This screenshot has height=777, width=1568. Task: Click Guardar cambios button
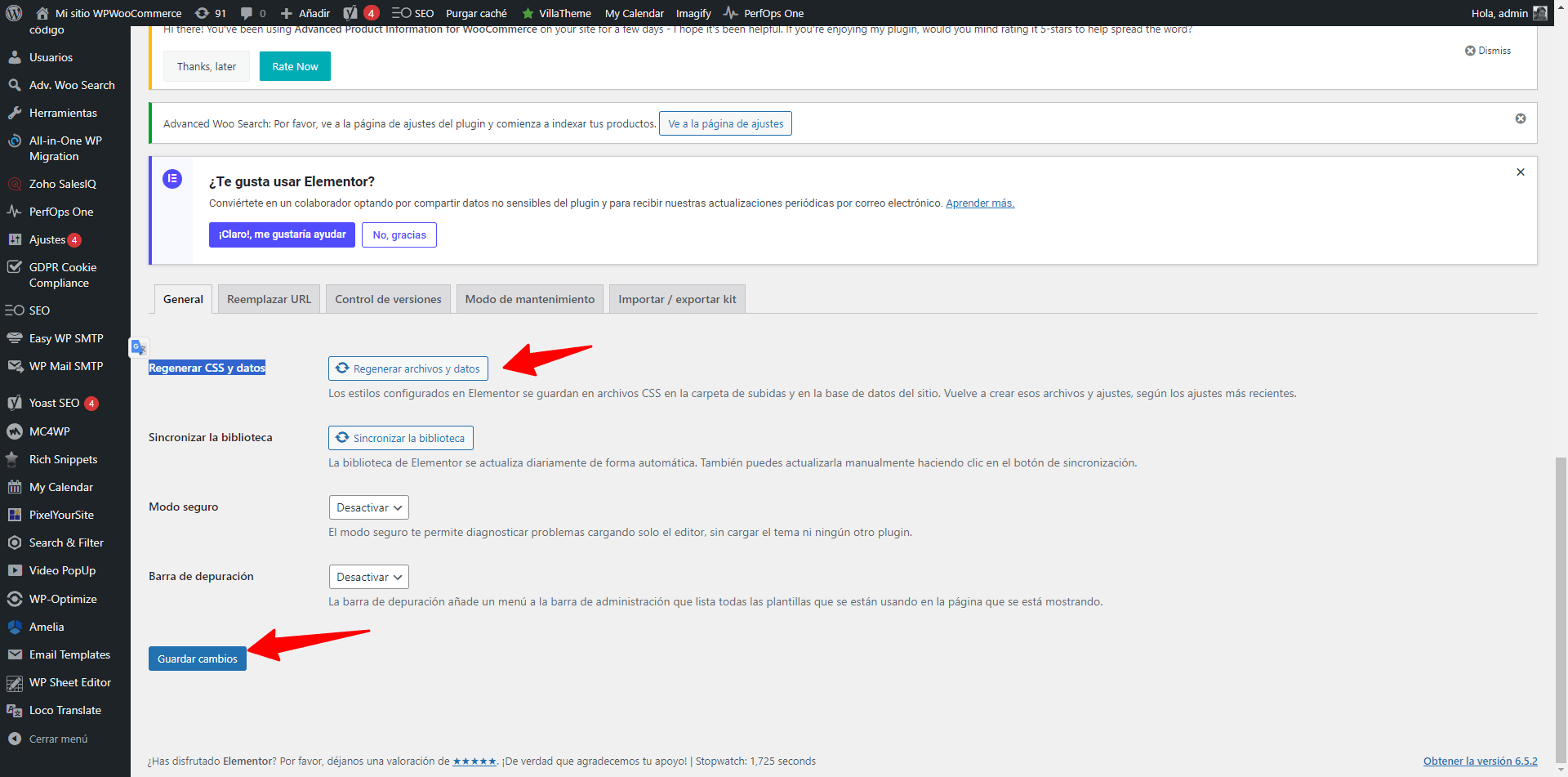pyautogui.click(x=198, y=659)
